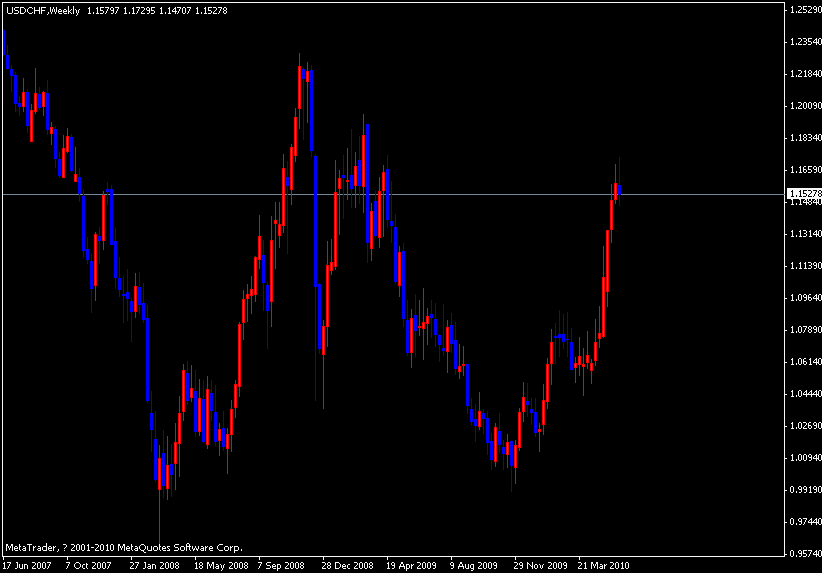
Task: Select the 27 Jan 2008 date label
Action: coord(154,564)
